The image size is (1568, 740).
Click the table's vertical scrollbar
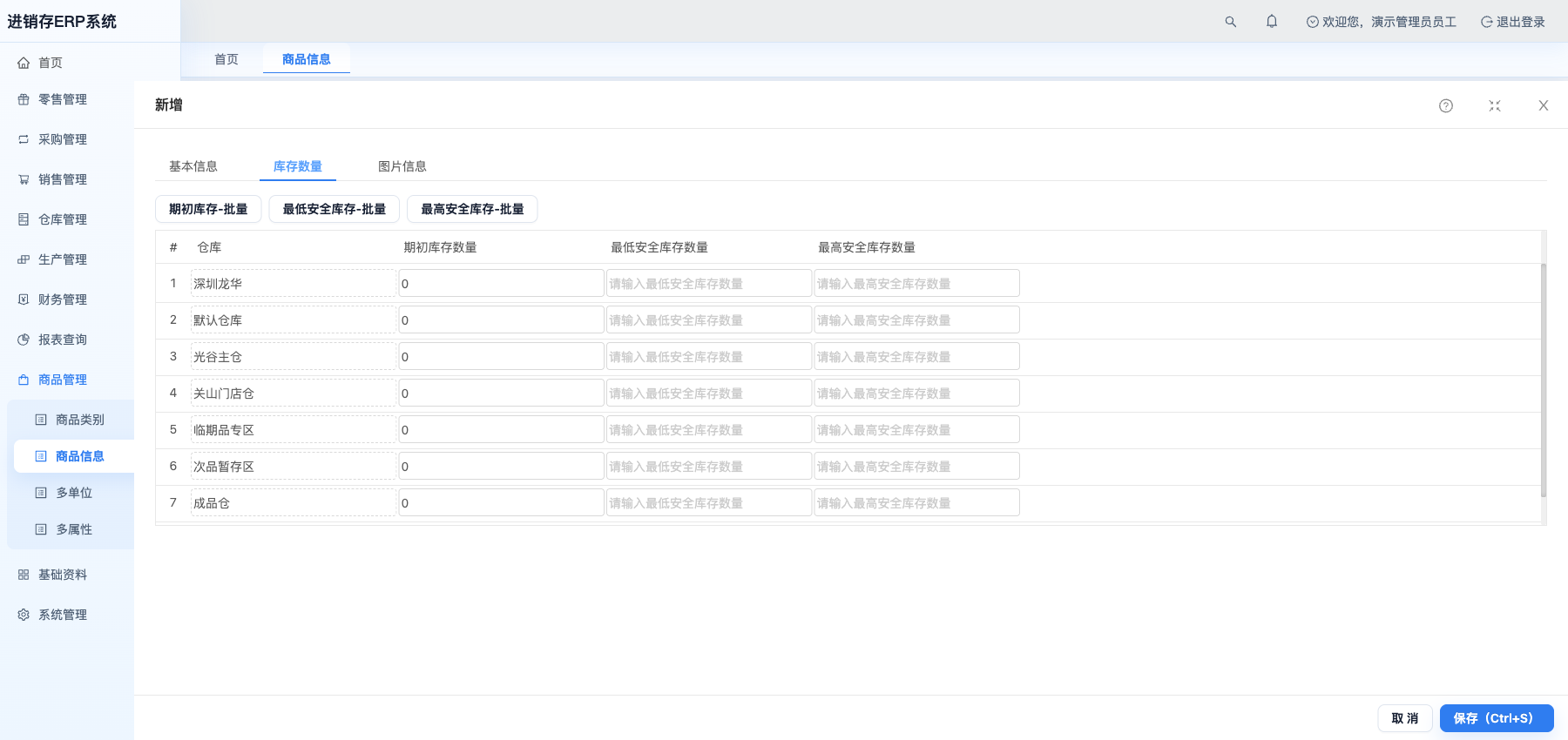click(1544, 380)
